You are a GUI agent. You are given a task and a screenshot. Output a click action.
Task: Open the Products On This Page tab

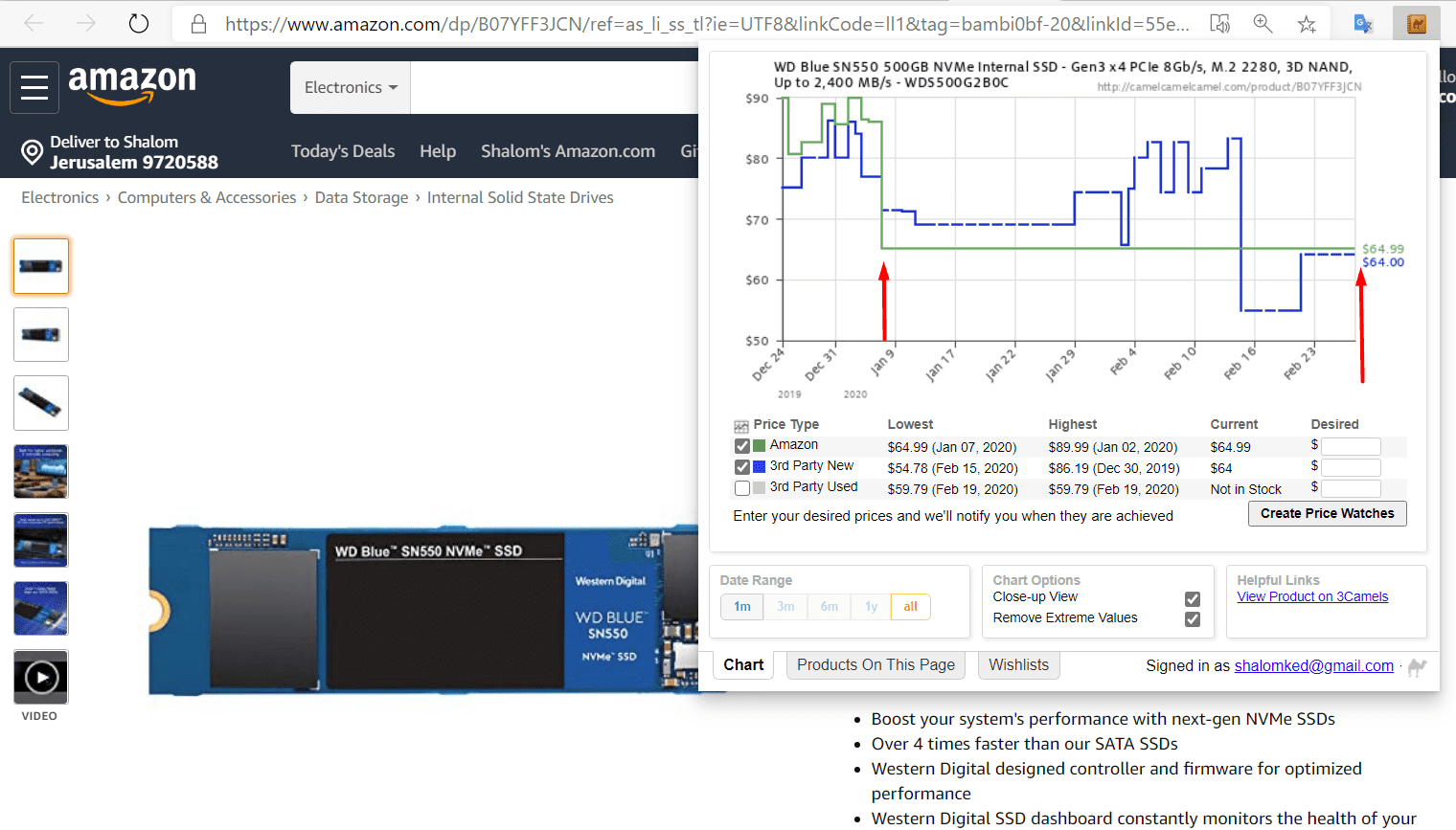click(x=876, y=664)
